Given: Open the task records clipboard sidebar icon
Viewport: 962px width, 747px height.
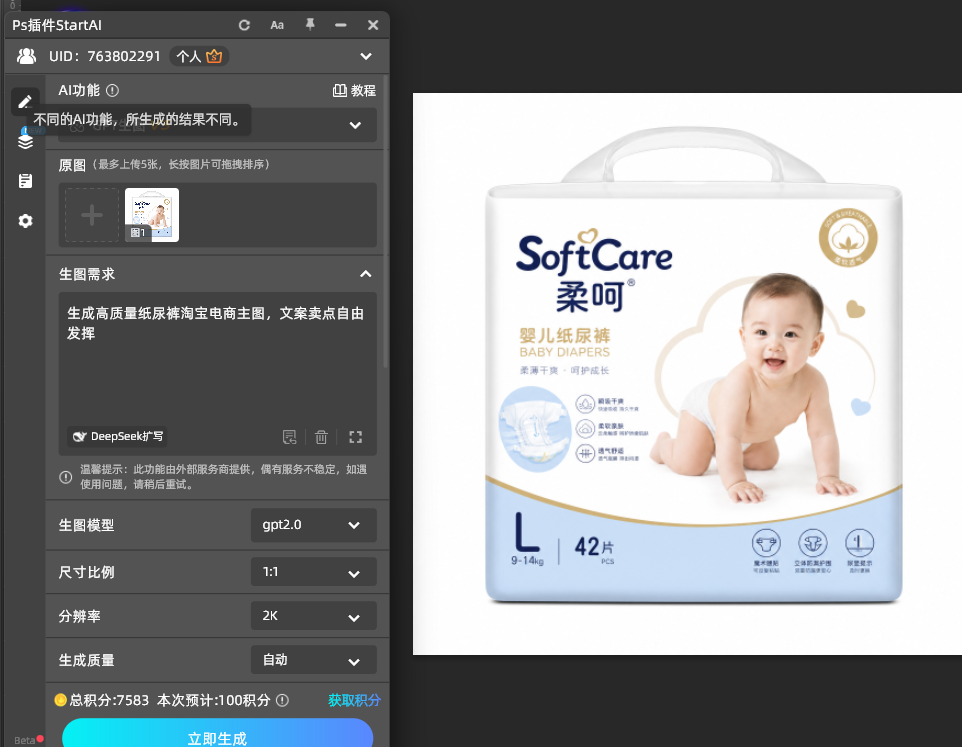Looking at the screenshot, I should click(x=25, y=181).
